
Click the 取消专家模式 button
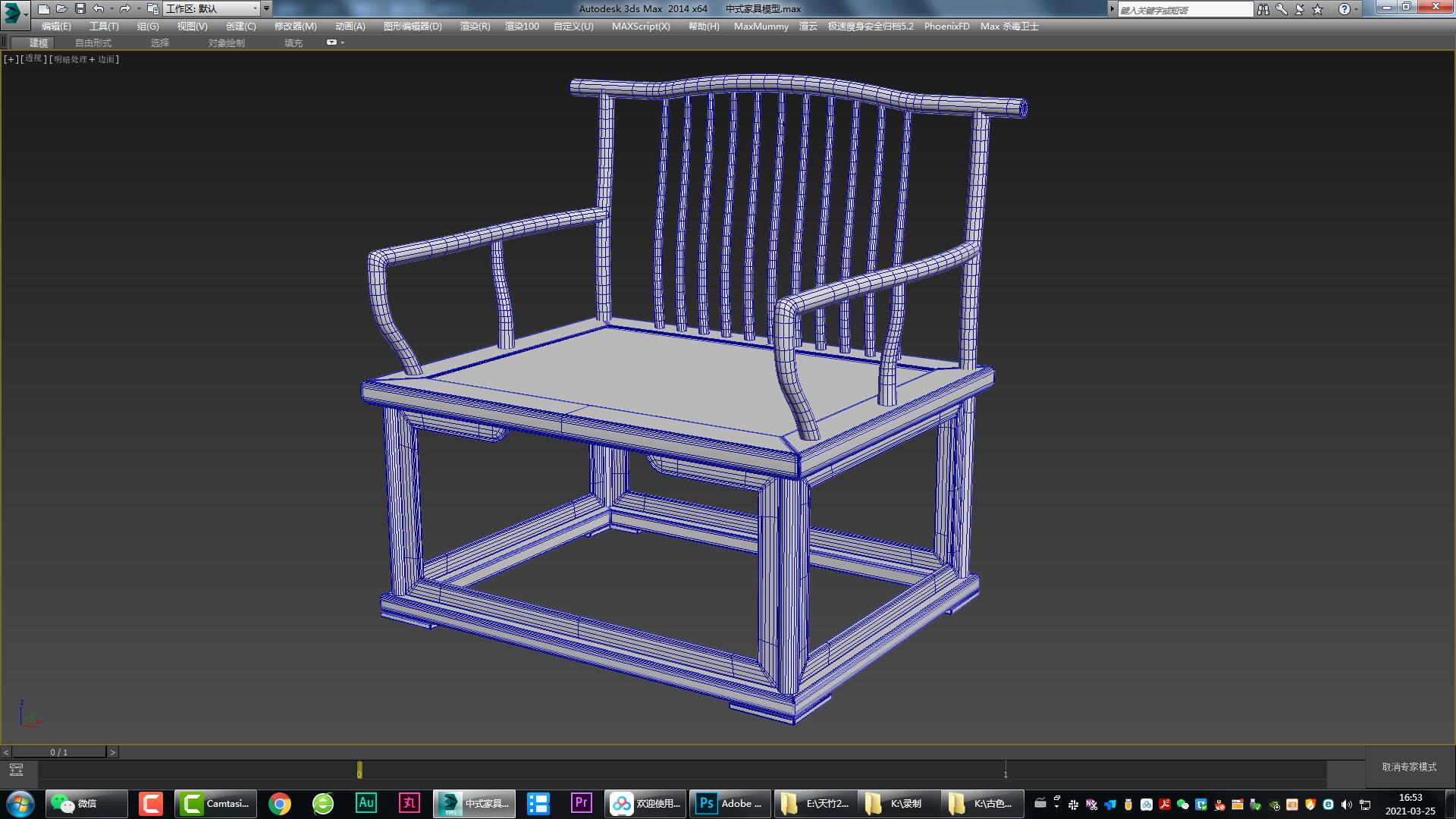point(1409,767)
